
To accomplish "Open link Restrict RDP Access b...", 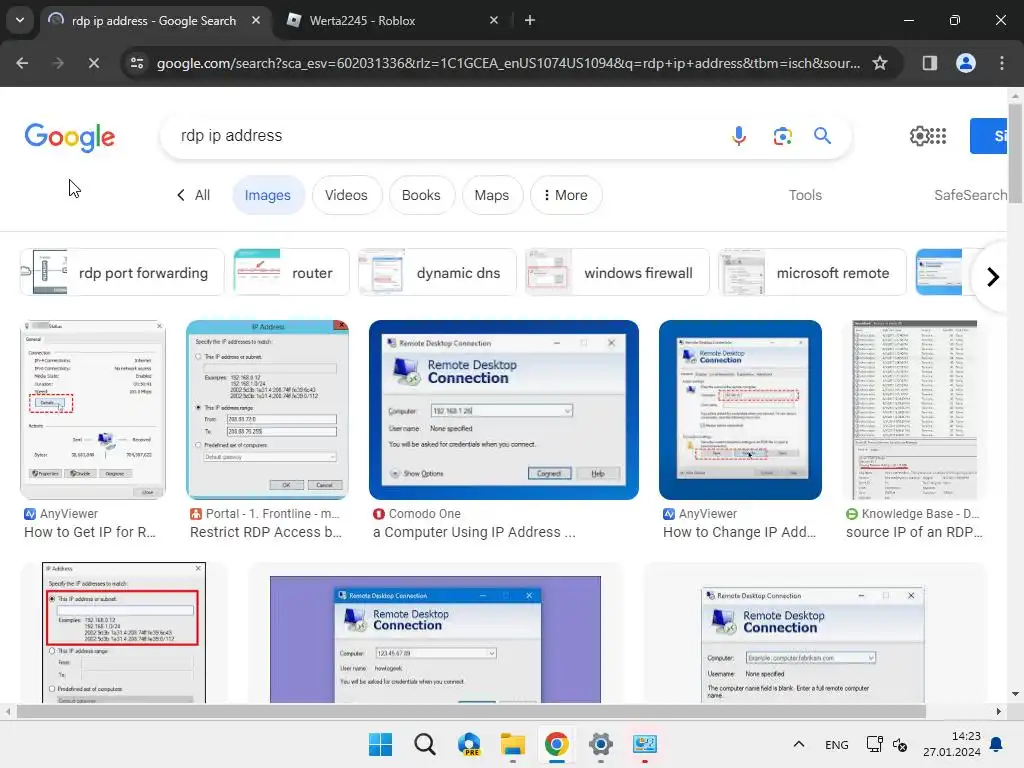I will (x=266, y=532).
